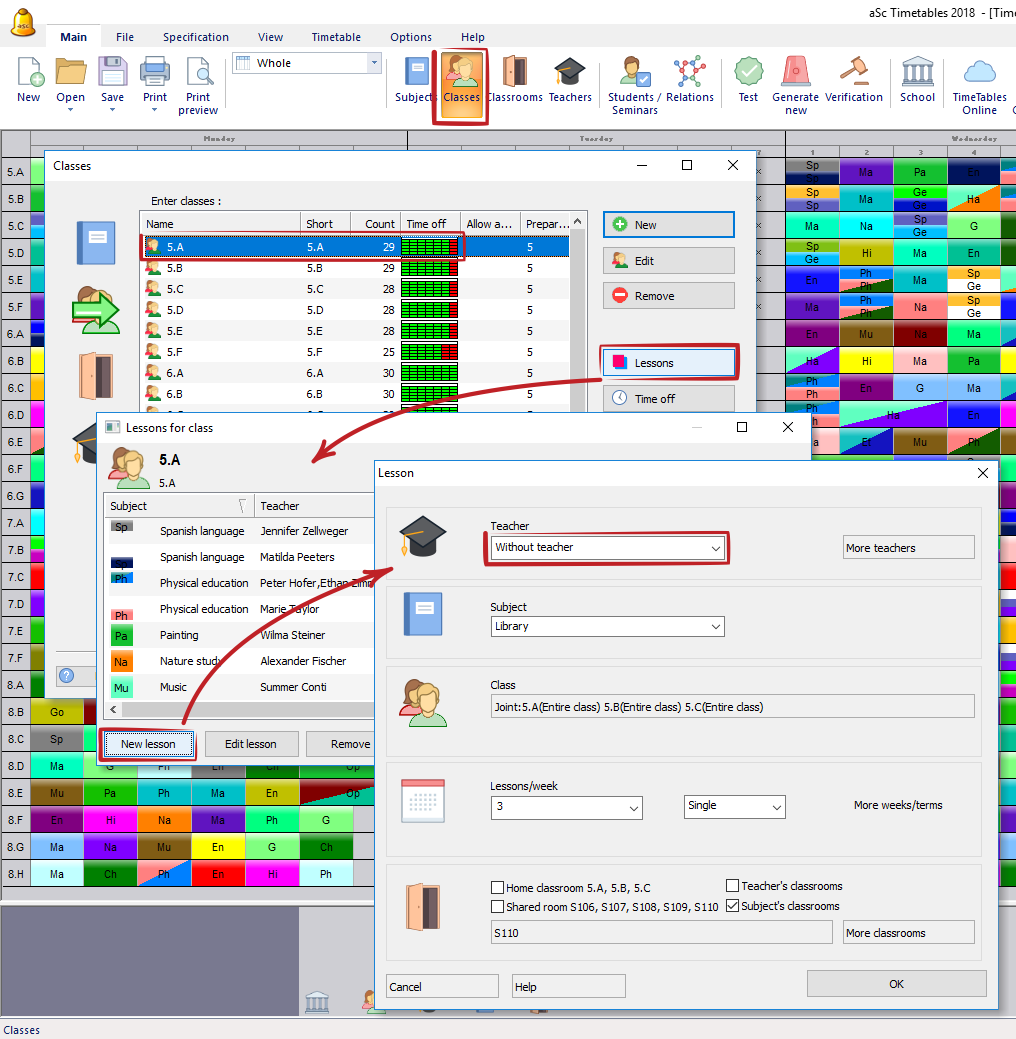Expand the Teacher dropdown
Screen dimensions: 1016x1039
click(715, 548)
